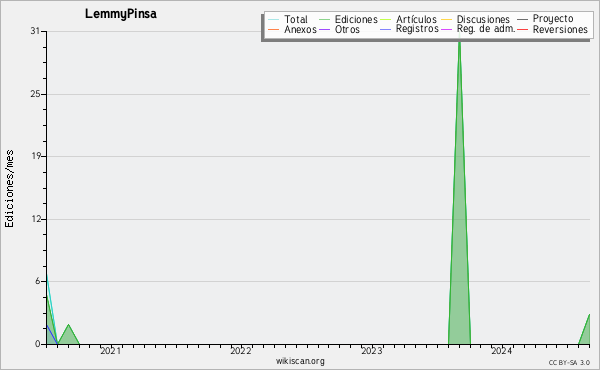Viewport: 600px width, 370px height.
Task: Click the 6 y-axis value
Action: [38, 281]
